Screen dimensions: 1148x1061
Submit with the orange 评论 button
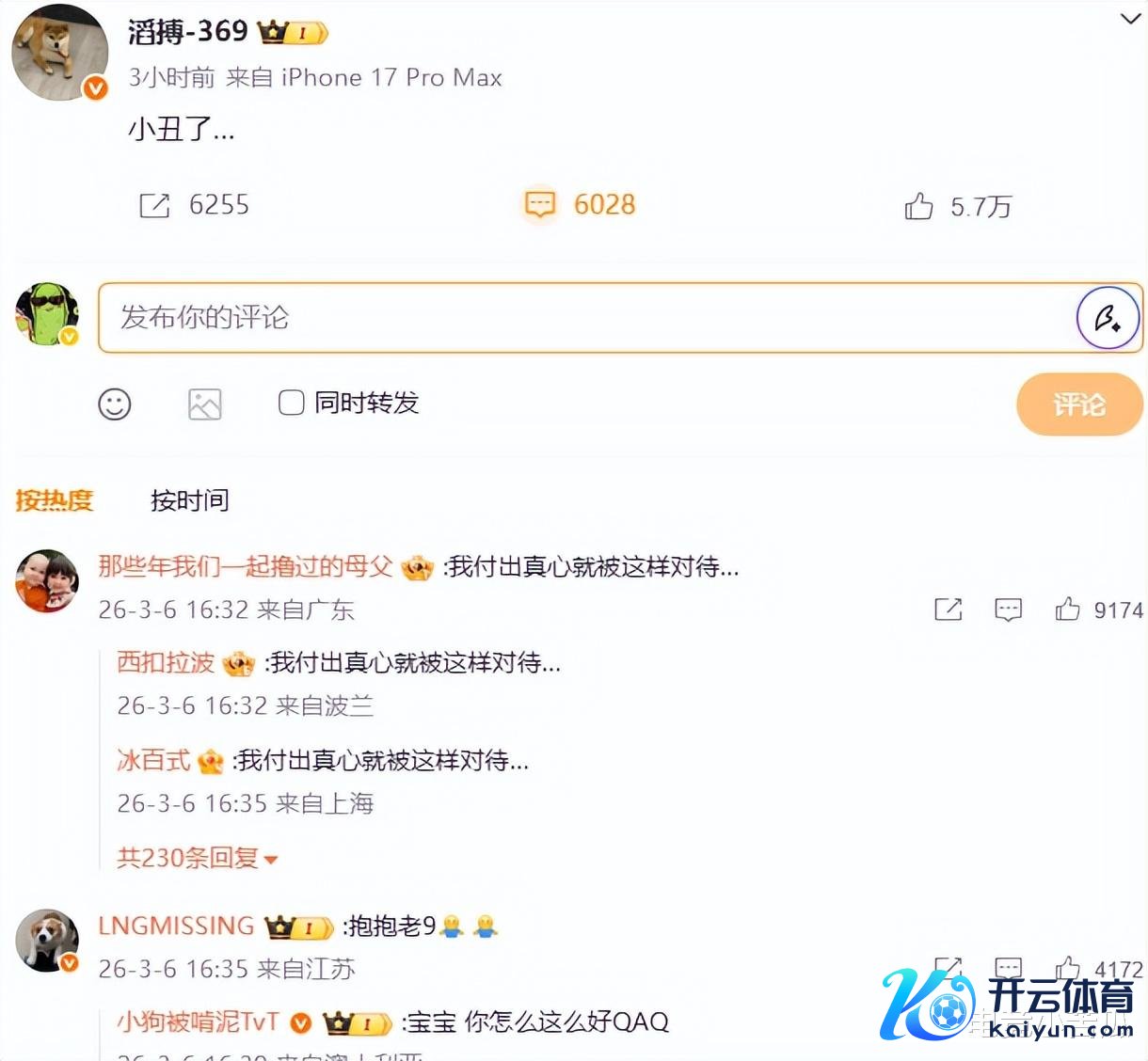(1079, 404)
